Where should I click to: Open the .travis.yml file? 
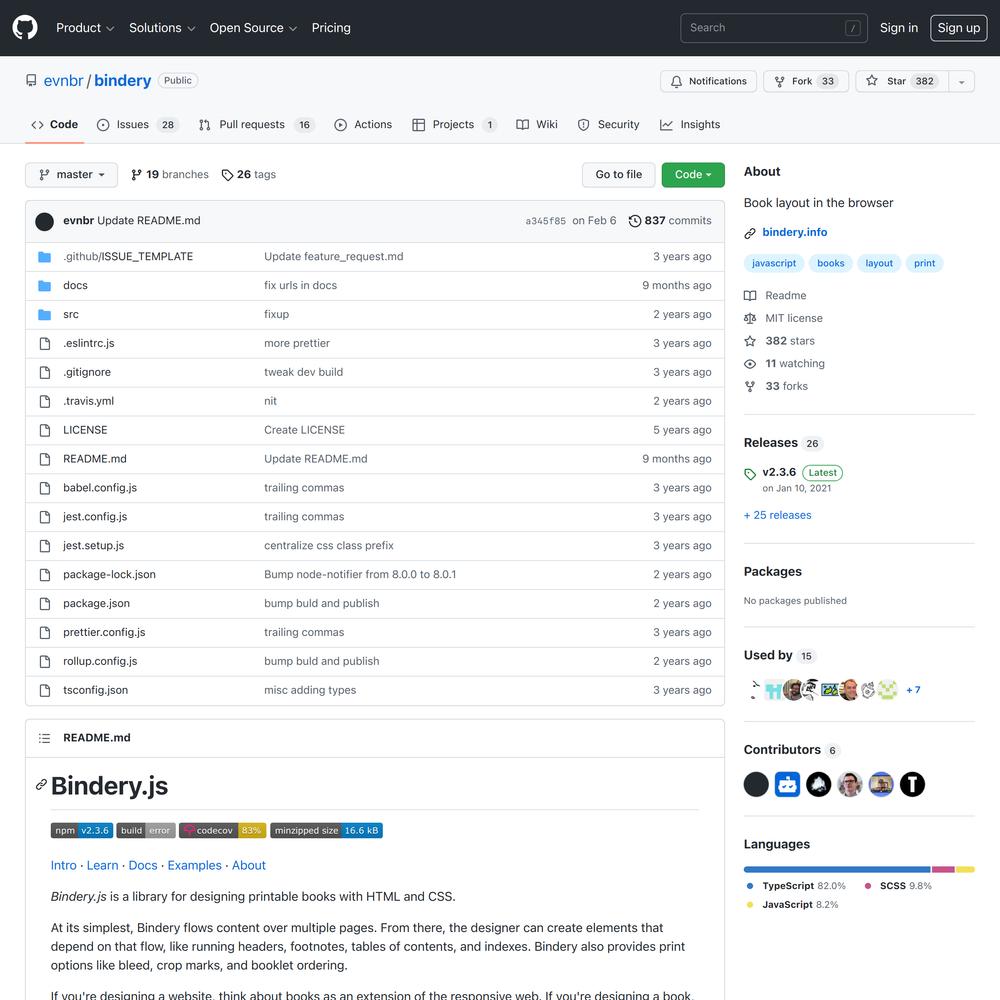[89, 401]
